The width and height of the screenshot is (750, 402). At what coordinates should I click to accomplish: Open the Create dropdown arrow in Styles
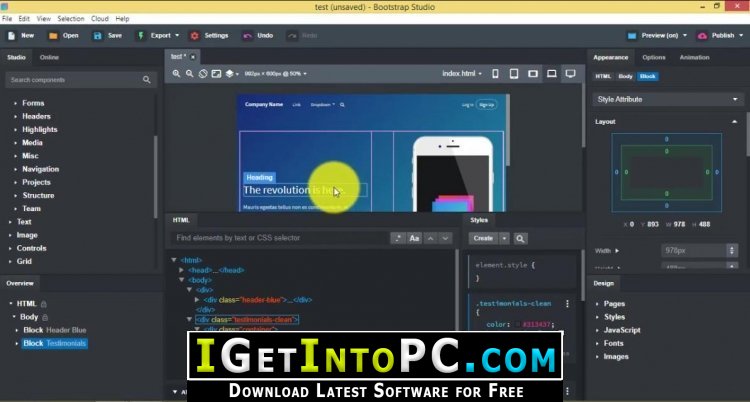click(504, 238)
